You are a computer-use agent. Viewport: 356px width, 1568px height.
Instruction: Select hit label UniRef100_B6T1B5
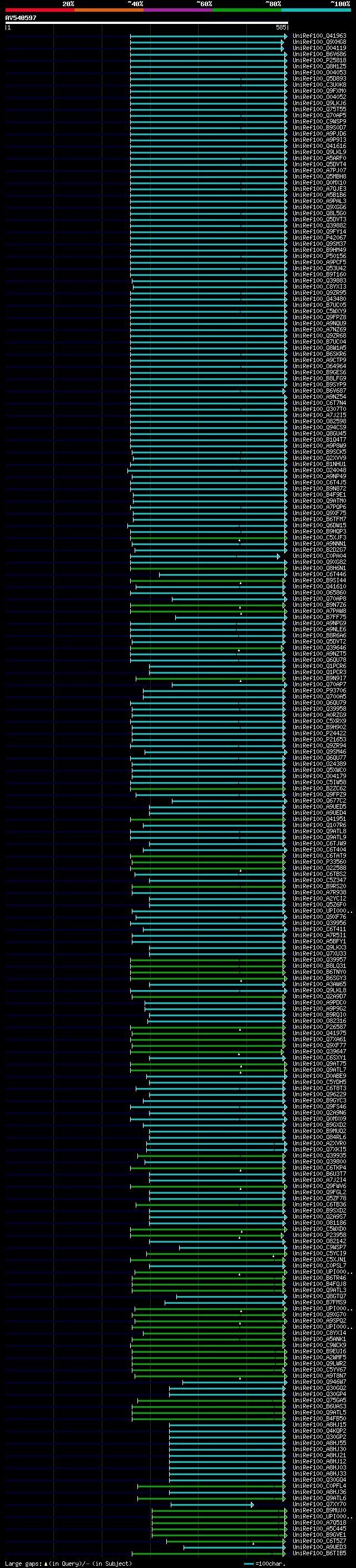(x=319, y=1554)
